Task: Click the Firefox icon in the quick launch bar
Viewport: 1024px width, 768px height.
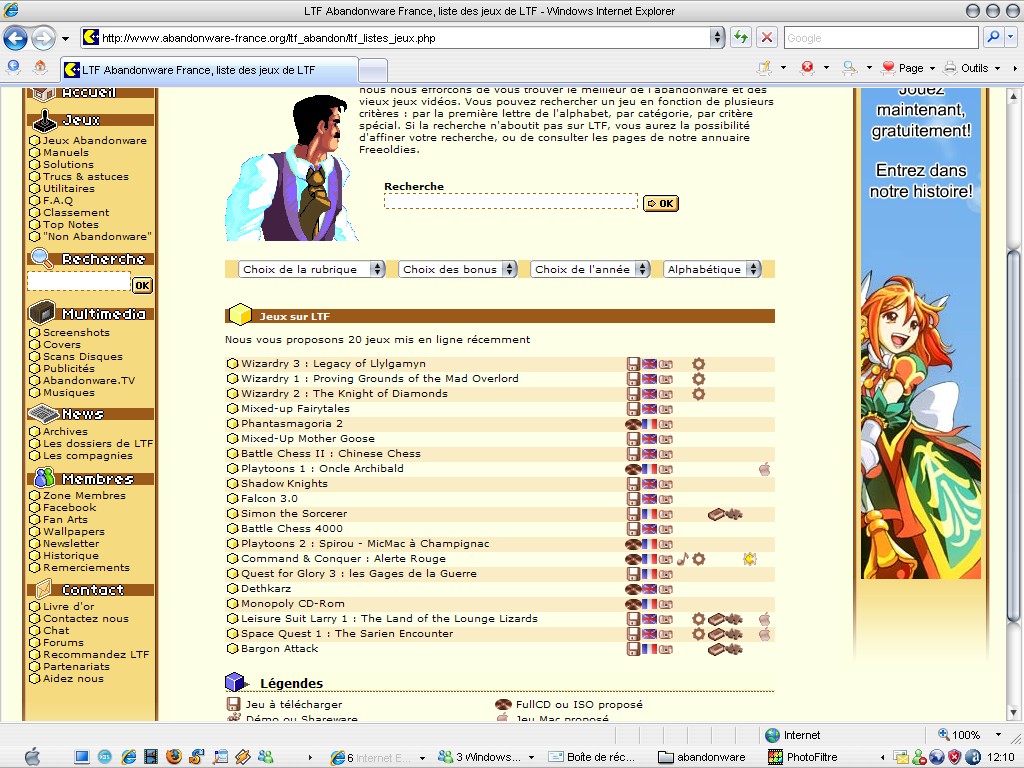Action: click(174, 757)
